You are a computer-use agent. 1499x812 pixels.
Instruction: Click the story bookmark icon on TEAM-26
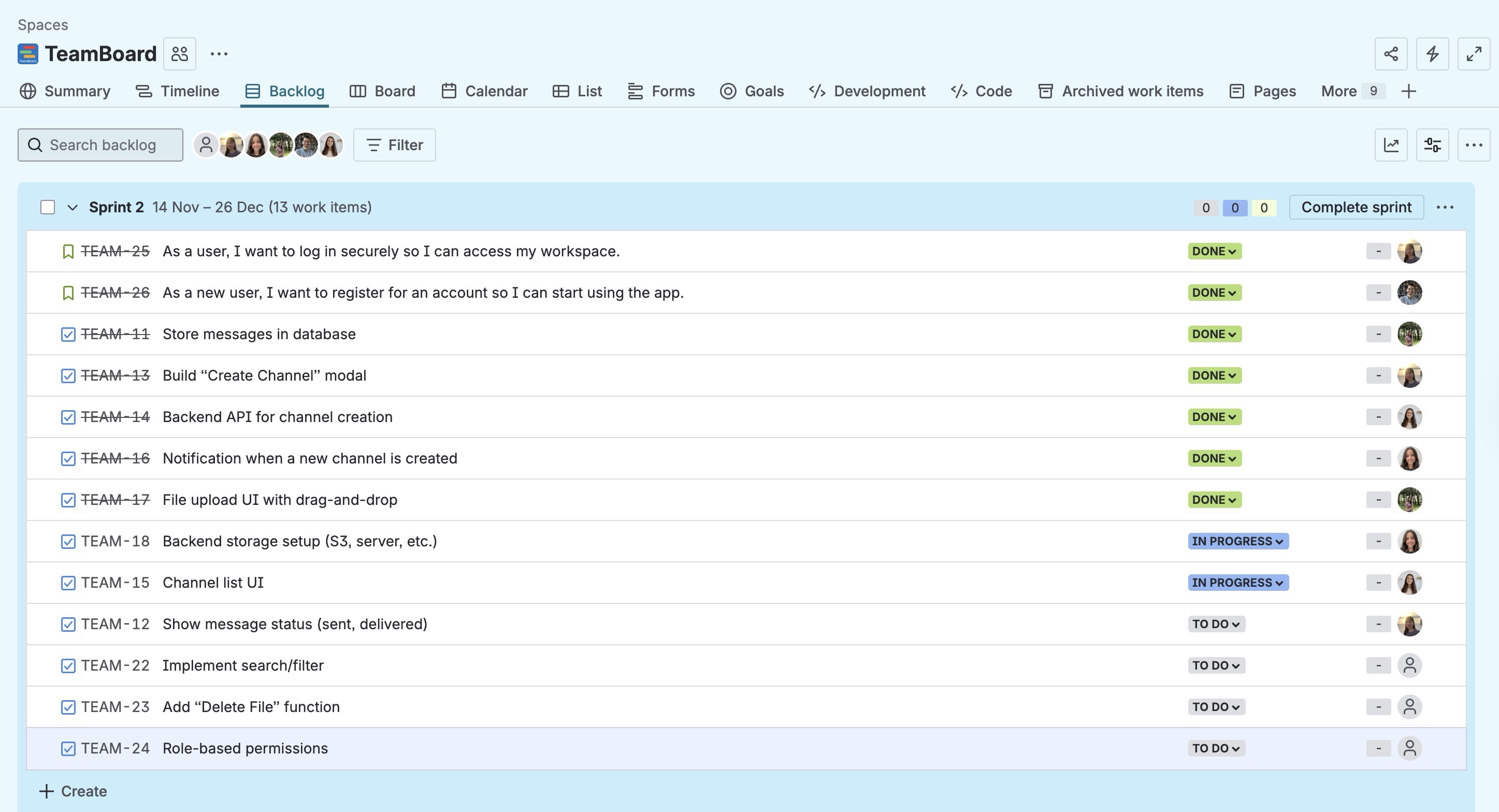[x=67, y=293]
